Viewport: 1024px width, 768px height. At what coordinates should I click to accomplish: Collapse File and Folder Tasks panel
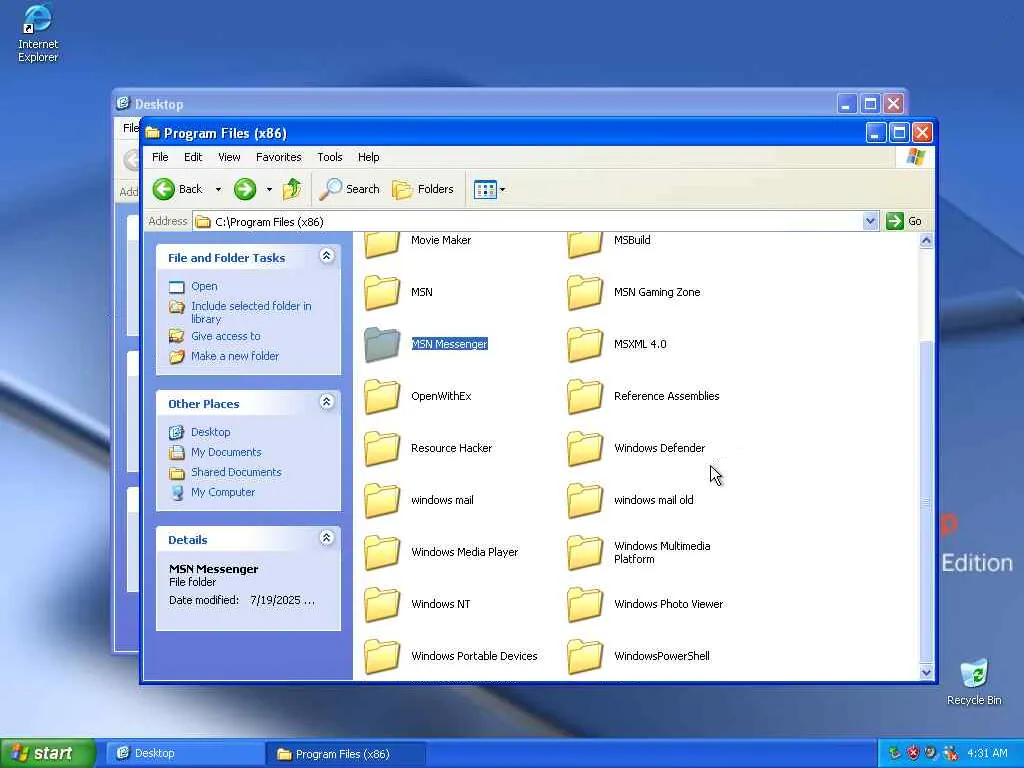(327, 256)
